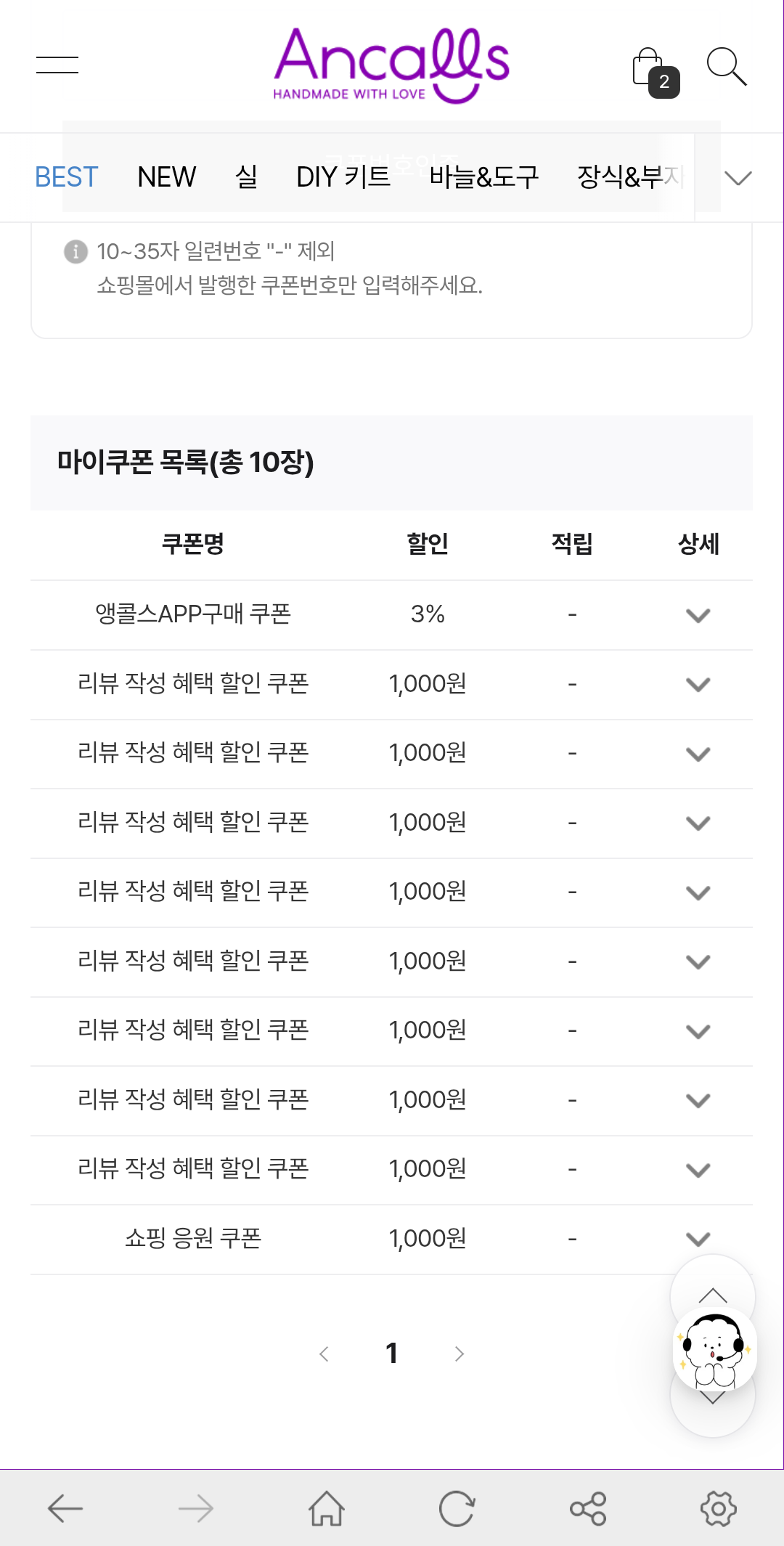Image resolution: width=784 pixels, height=1546 pixels.
Task: Open the hamburger menu
Action: (57, 65)
